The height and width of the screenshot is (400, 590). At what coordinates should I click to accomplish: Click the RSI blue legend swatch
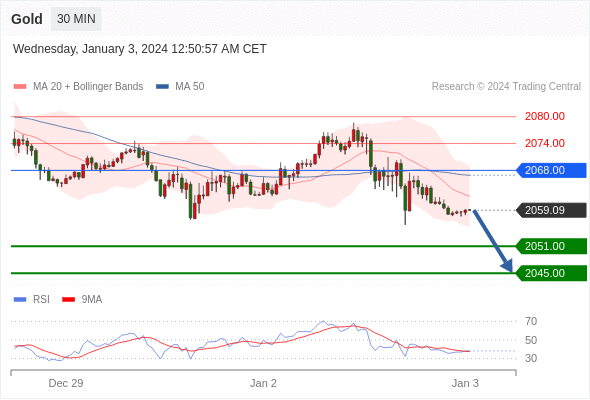20,300
